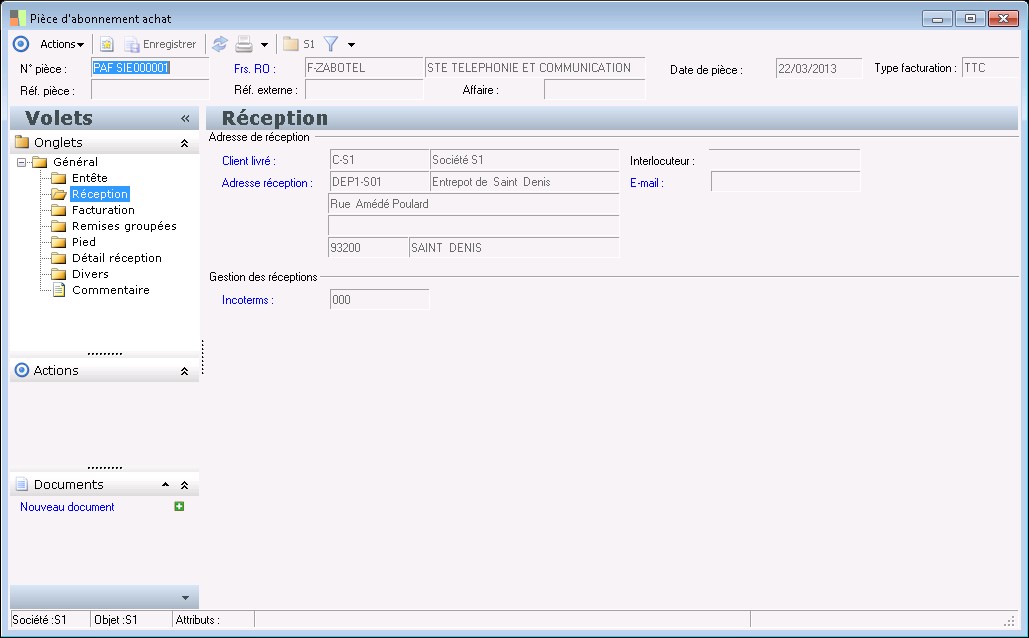Viewport: 1029px width, 638px height.
Task: Collapse the Actions panel section
Action: [184, 371]
